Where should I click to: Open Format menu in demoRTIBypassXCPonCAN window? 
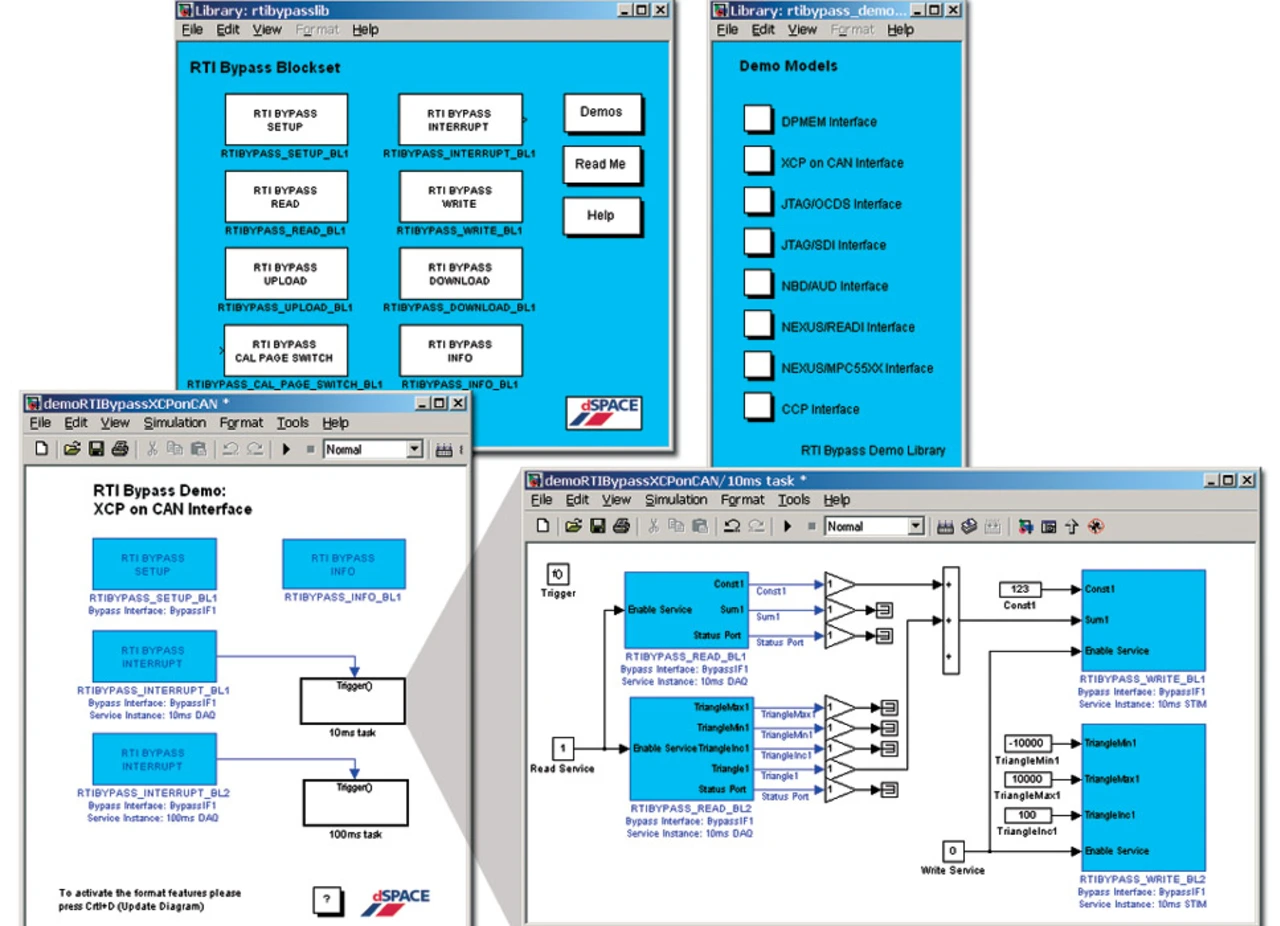click(241, 422)
